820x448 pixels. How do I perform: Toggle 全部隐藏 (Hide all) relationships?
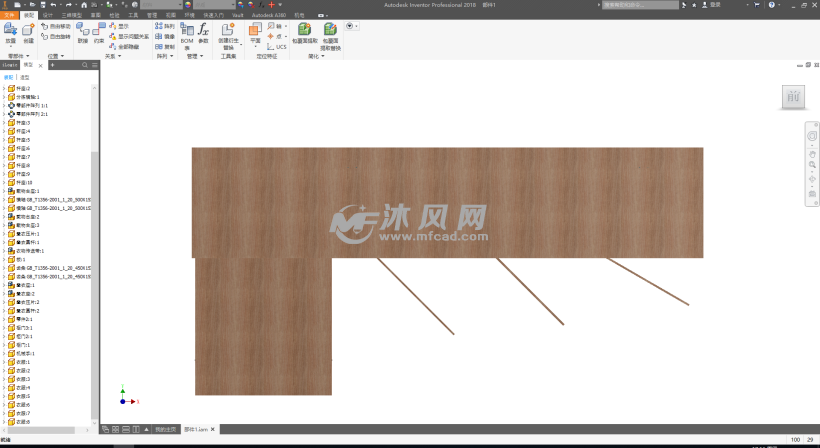129,46
